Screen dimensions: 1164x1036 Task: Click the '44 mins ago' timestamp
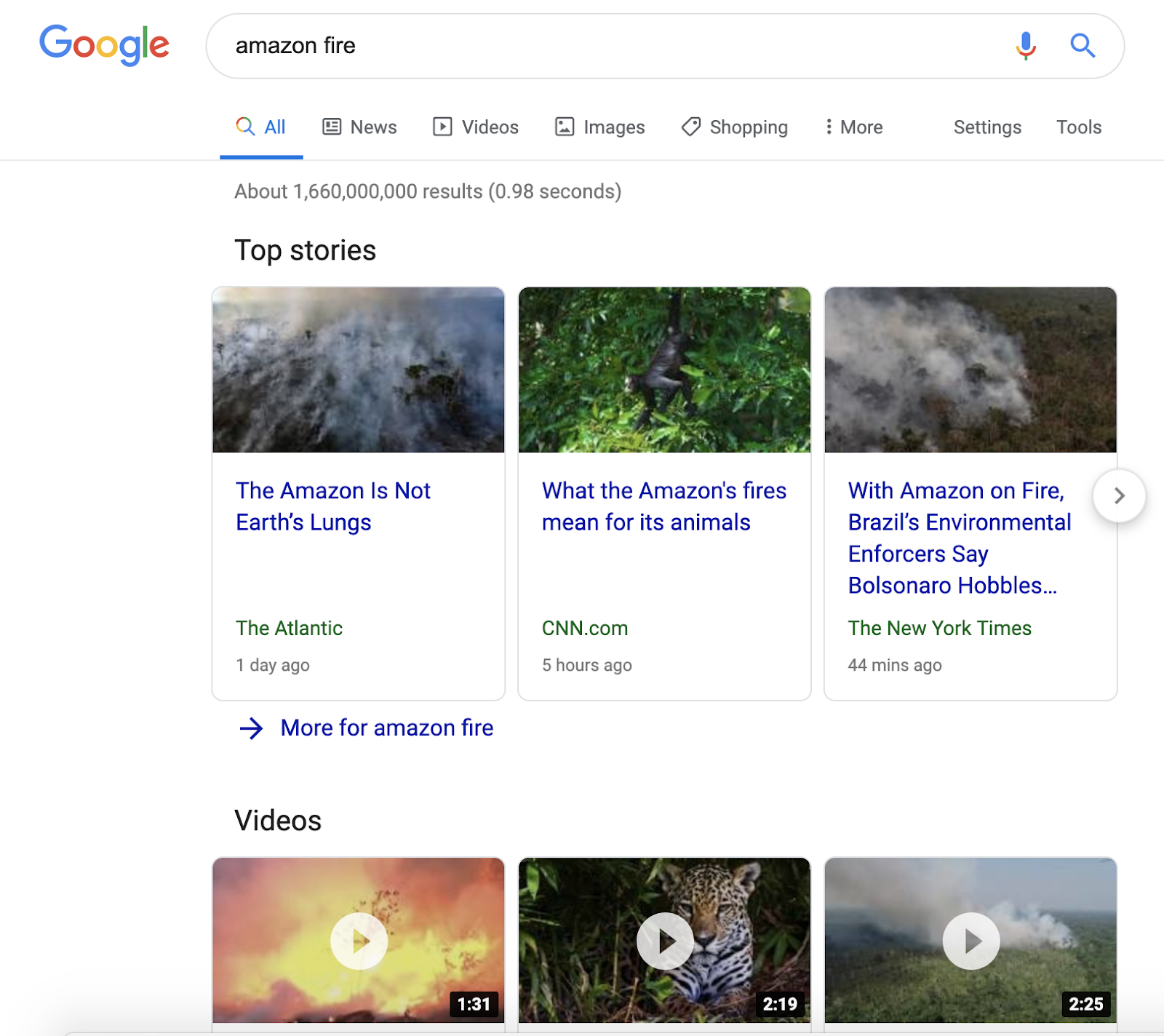(x=895, y=665)
